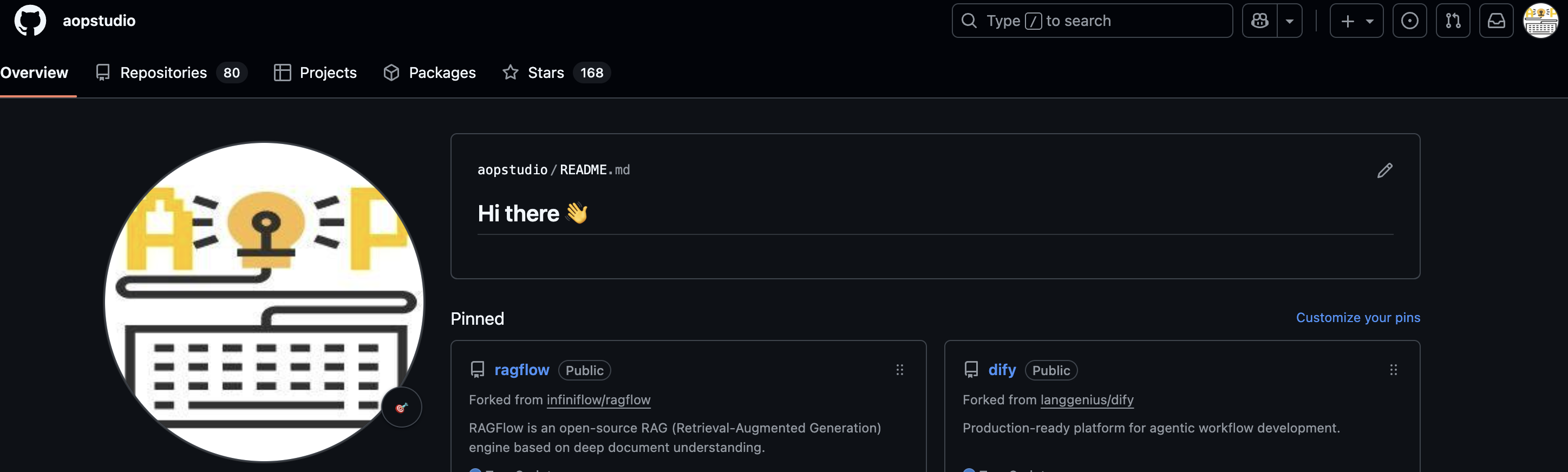Open the GitHub homepage via the Octocat logo

click(x=30, y=21)
